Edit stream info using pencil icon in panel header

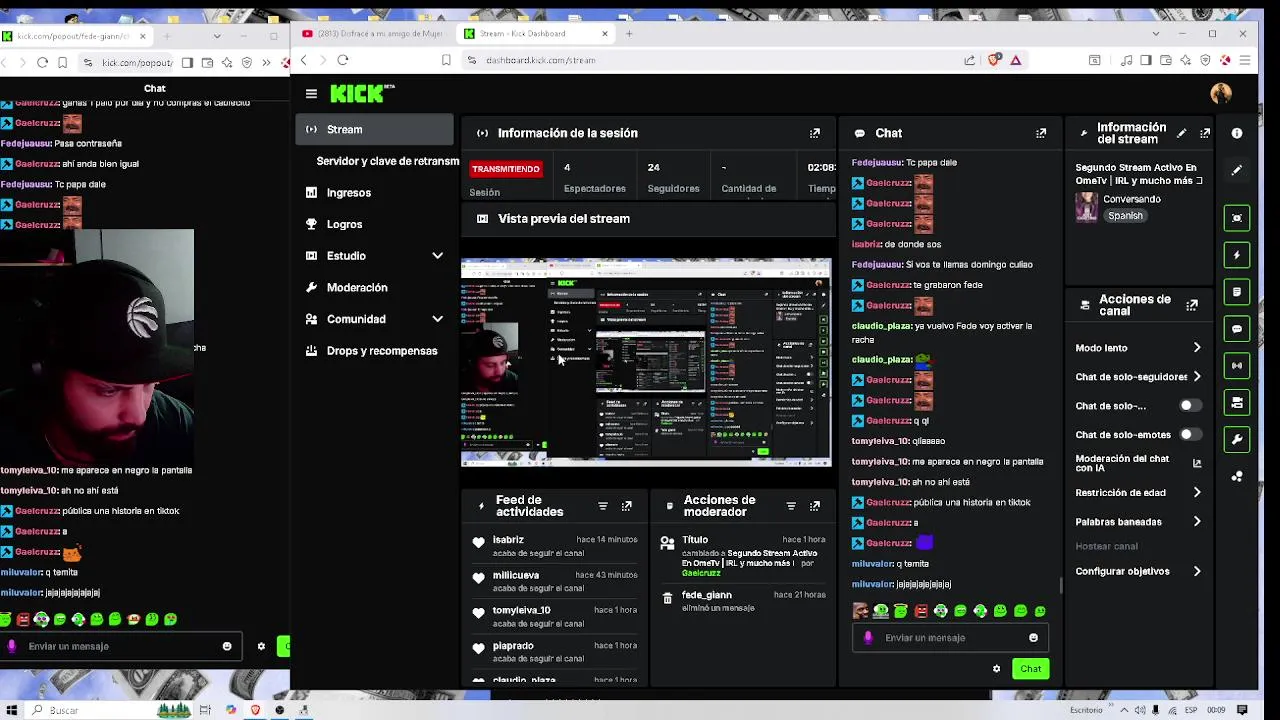[x=1181, y=133]
